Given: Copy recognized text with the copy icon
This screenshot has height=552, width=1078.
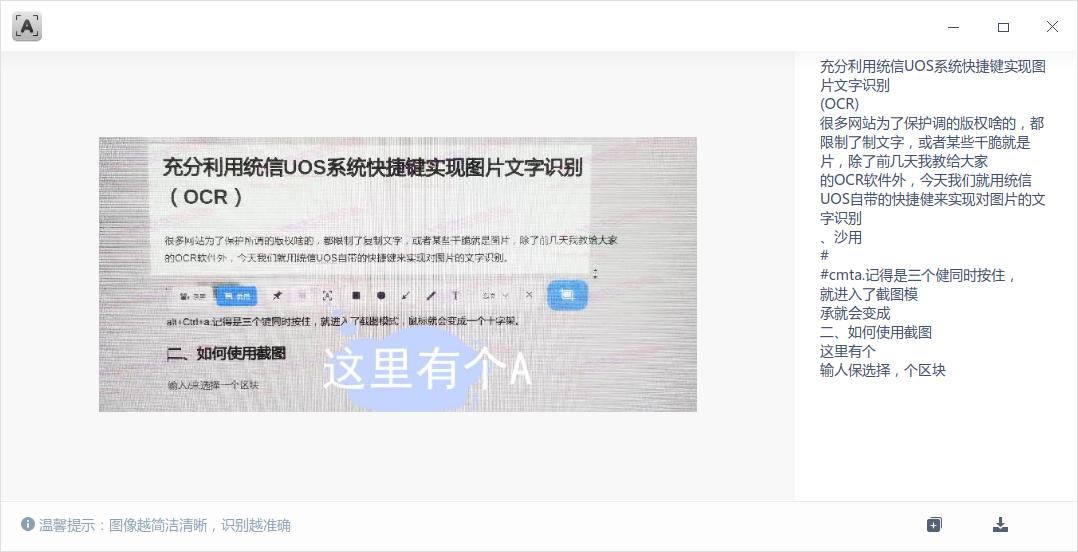Looking at the screenshot, I should [x=934, y=525].
